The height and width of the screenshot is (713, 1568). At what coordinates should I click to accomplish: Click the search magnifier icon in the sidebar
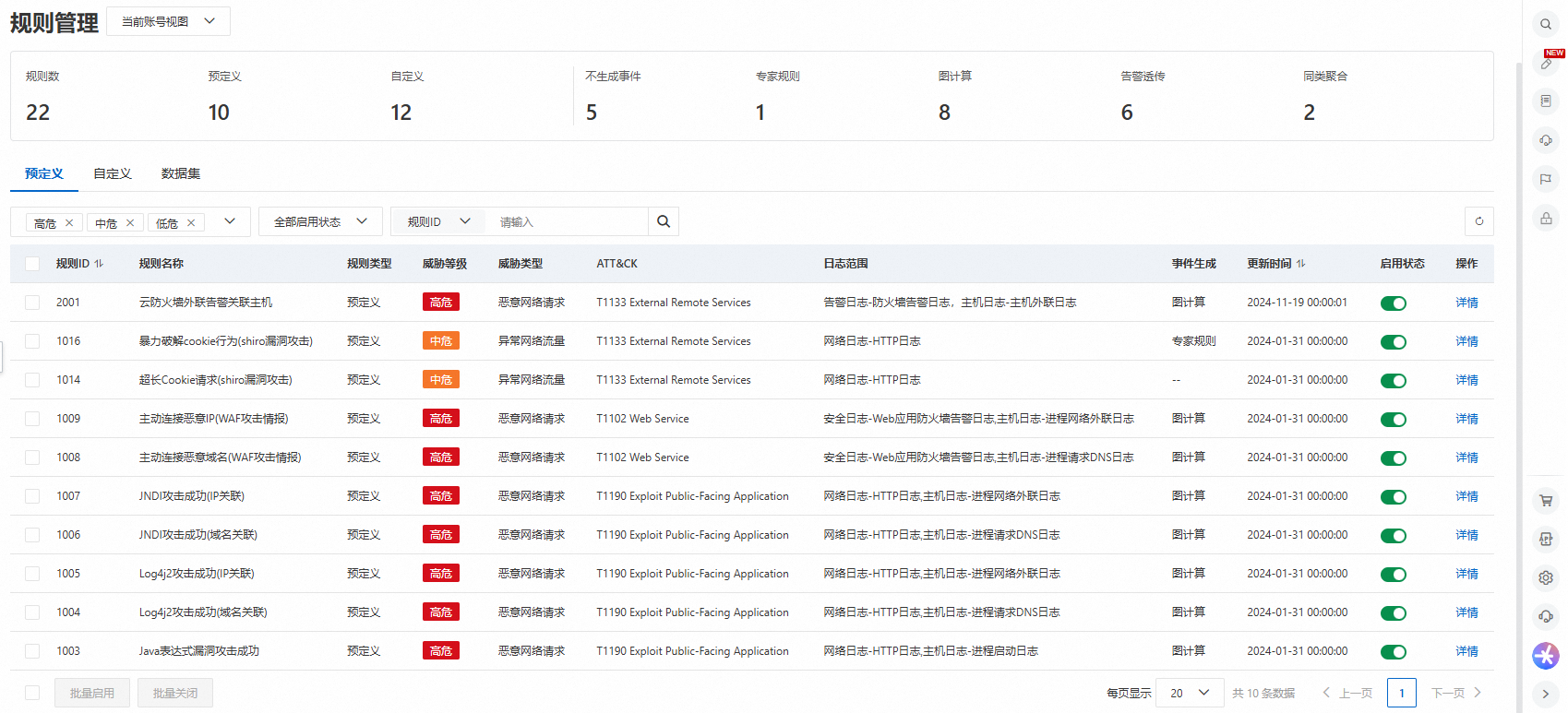1546,24
